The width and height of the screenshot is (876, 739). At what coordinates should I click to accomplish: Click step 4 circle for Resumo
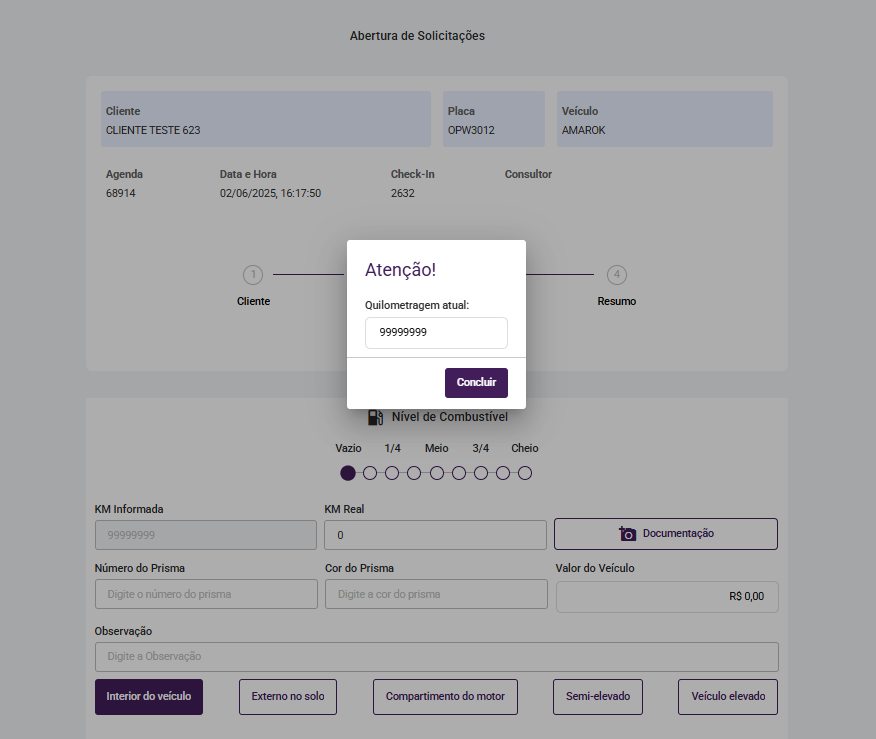point(617,274)
